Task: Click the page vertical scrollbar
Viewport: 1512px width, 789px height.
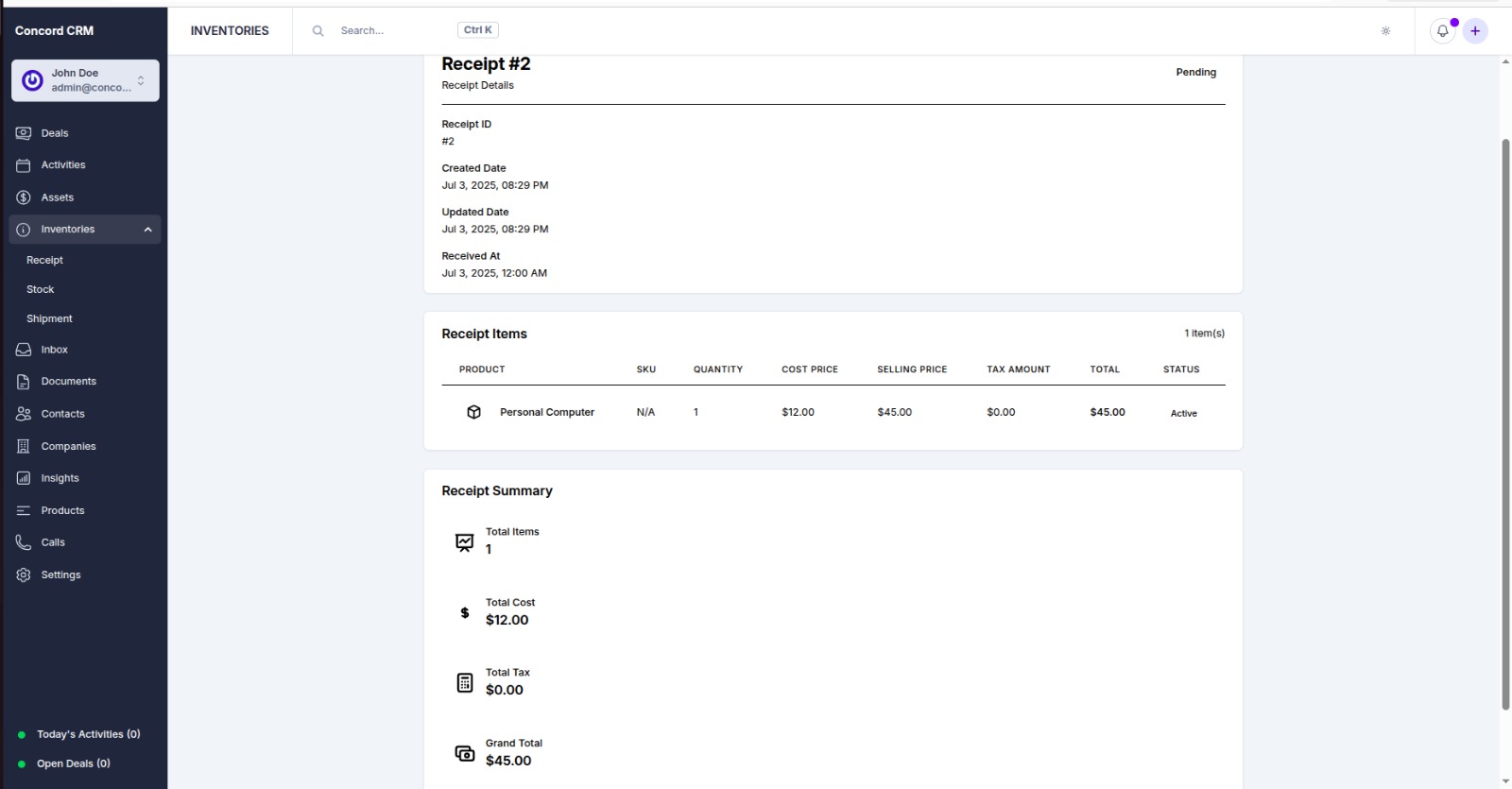Action: pyautogui.click(x=1505, y=425)
